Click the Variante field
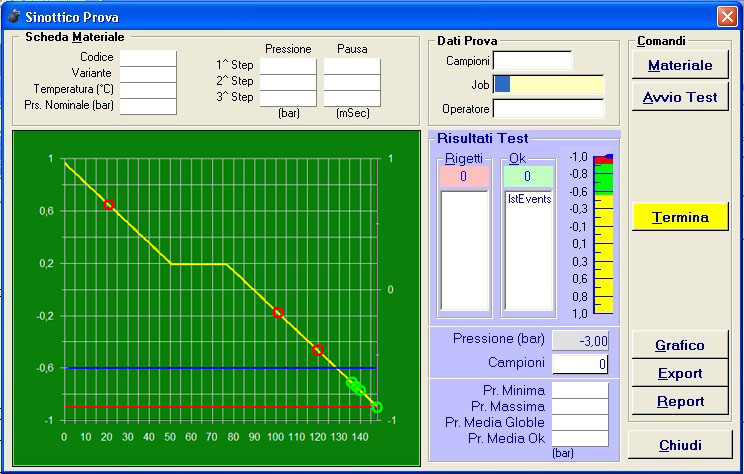The height and width of the screenshot is (474, 744). click(x=147, y=74)
